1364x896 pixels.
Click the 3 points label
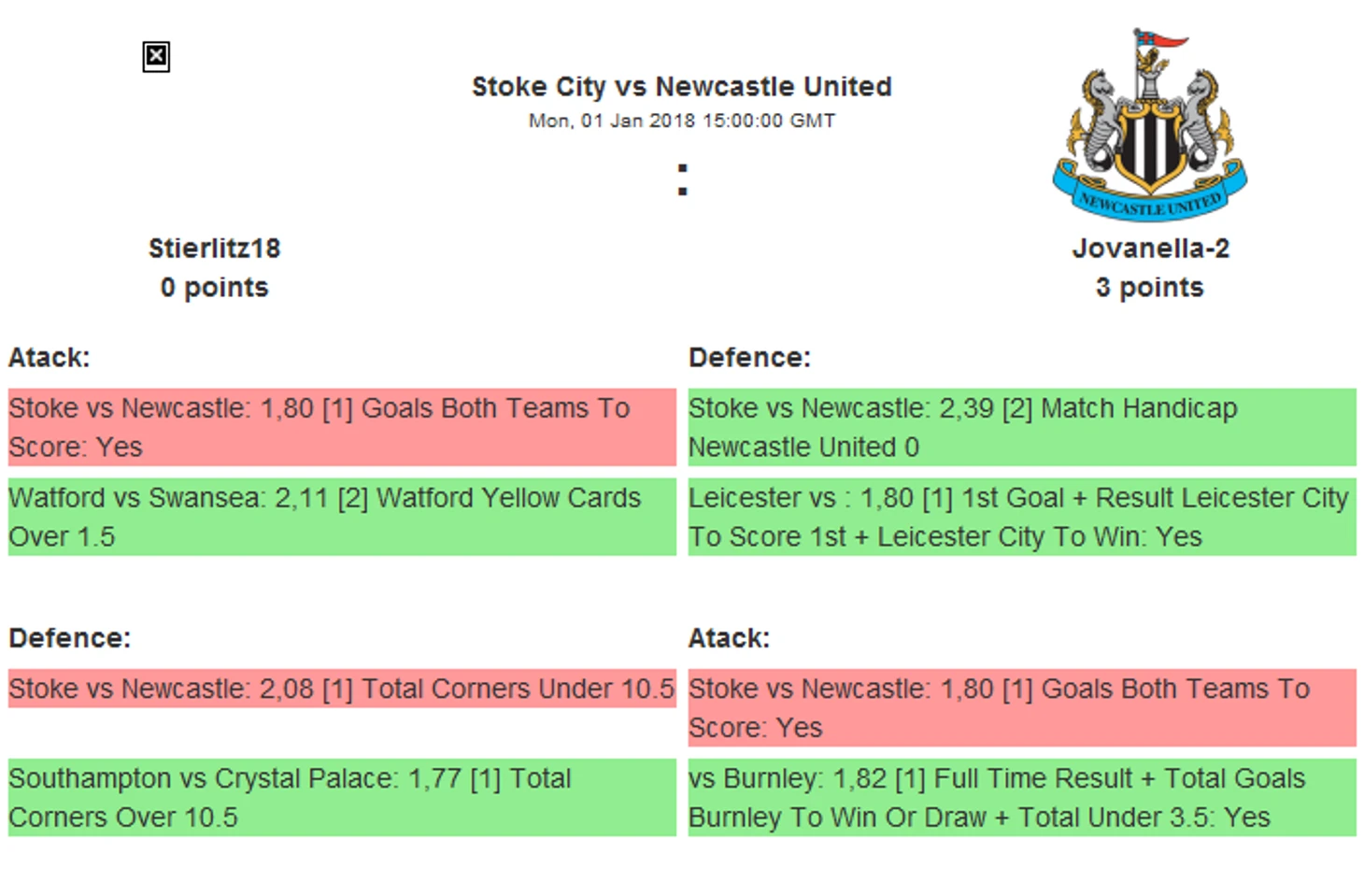(x=1149, y=288)
